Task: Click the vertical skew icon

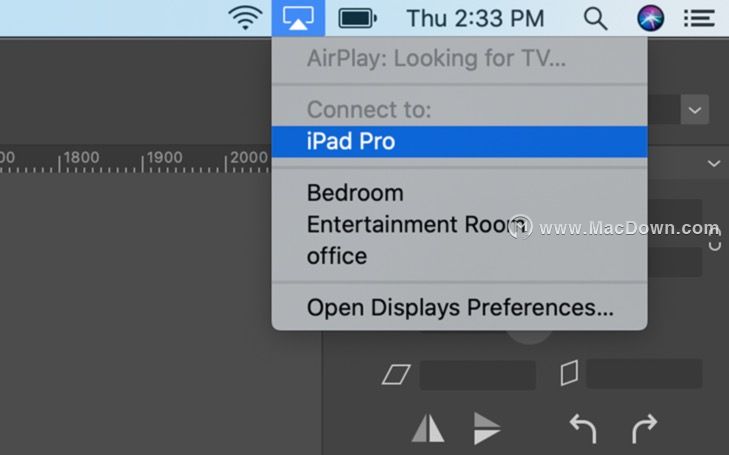Action: (x=570, y=373)
